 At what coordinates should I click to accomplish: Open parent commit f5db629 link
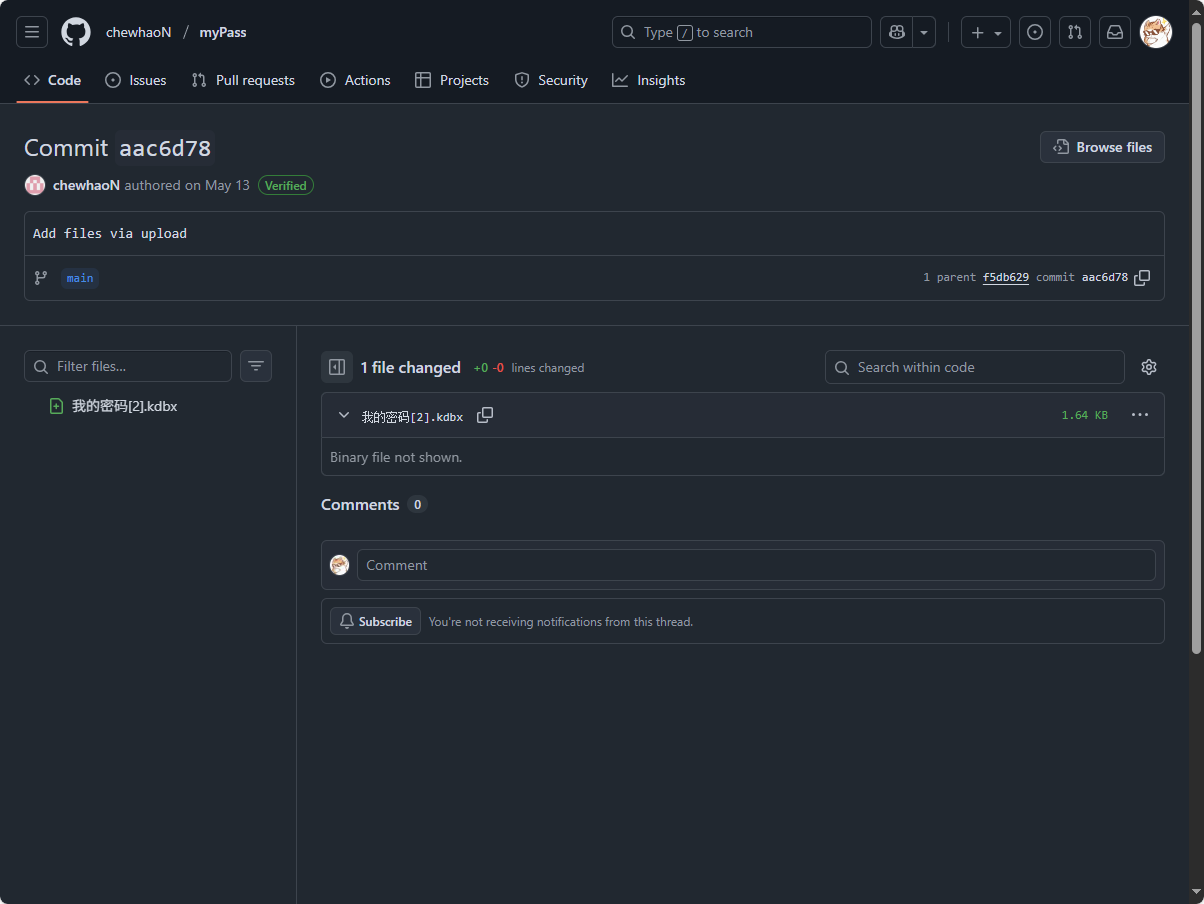(1005, 278)
